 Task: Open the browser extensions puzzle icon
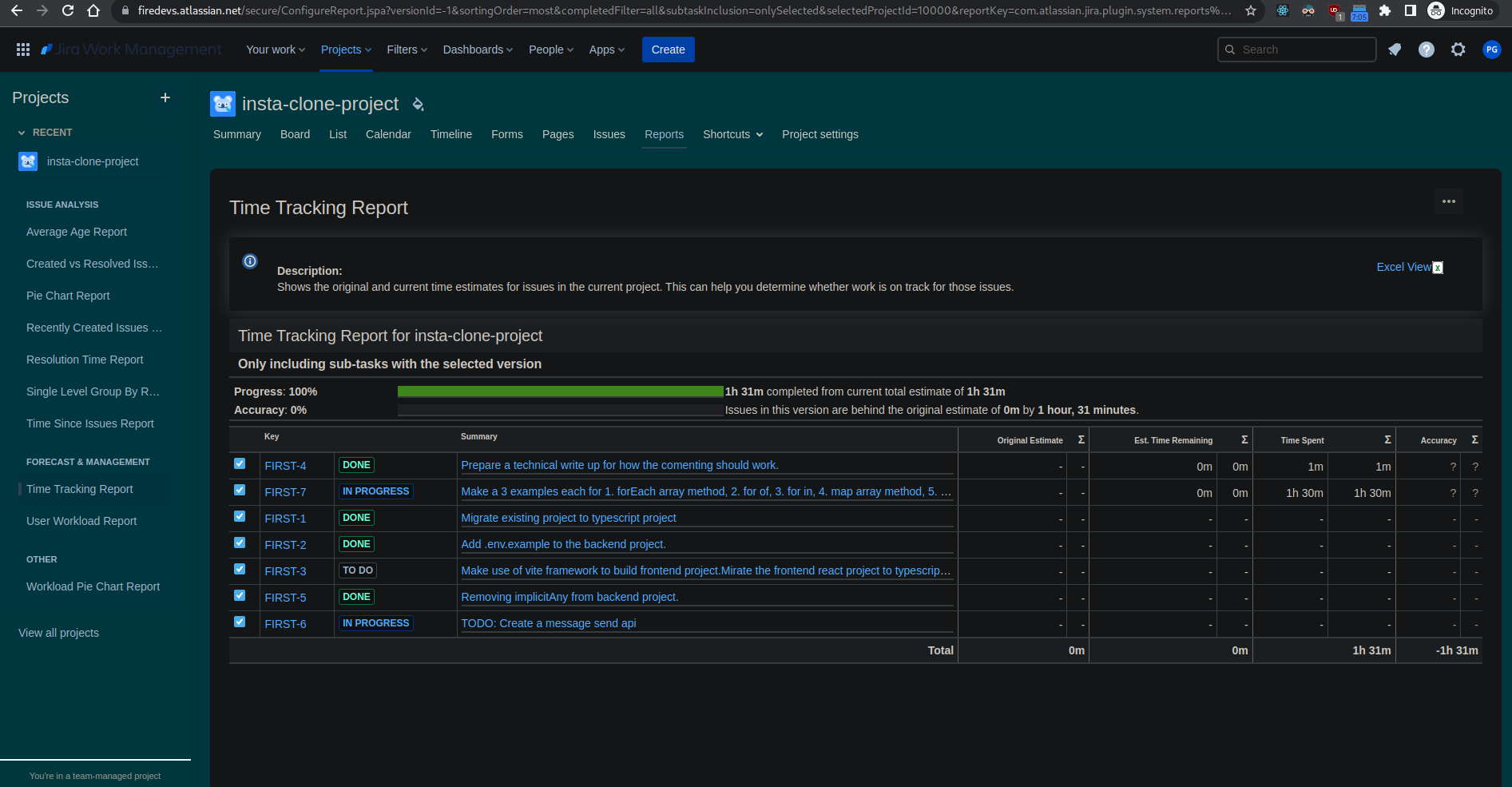pos(1385,10)
